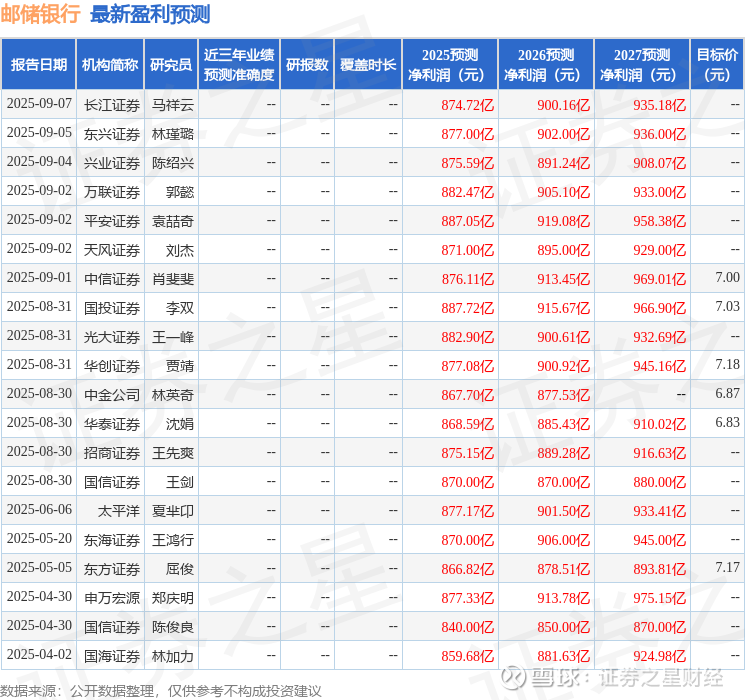Click the 机构简称 column header
This screenshot has width=745, height=700.
110,65
